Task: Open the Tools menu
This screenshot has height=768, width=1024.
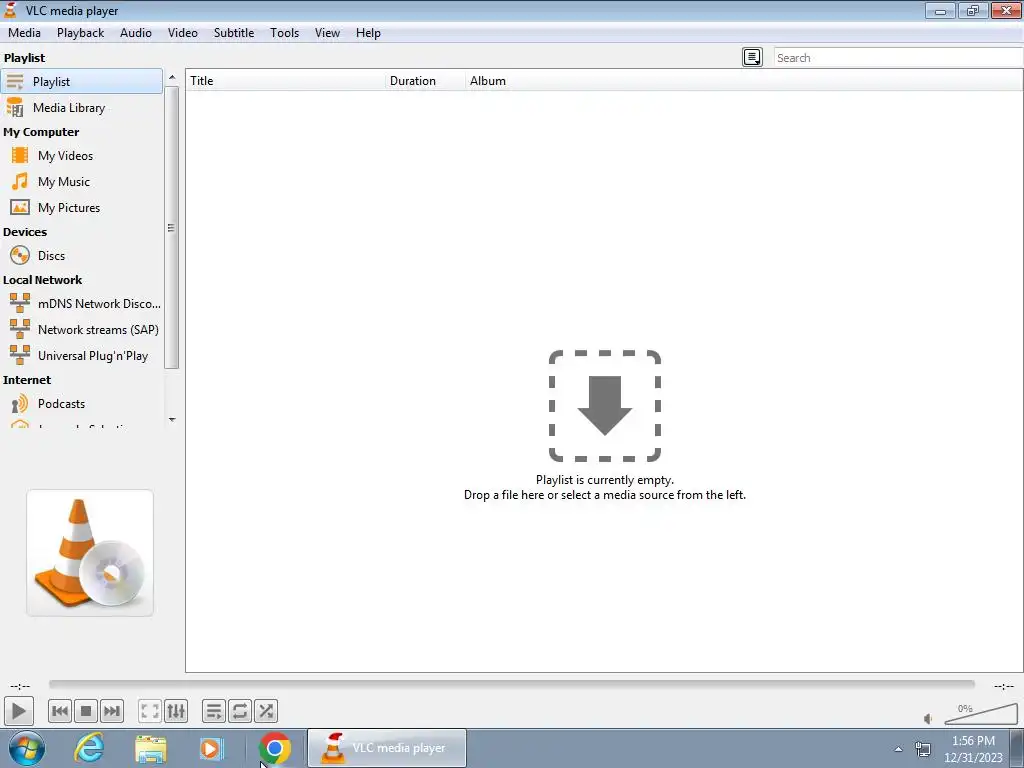Action: point(285,33)
